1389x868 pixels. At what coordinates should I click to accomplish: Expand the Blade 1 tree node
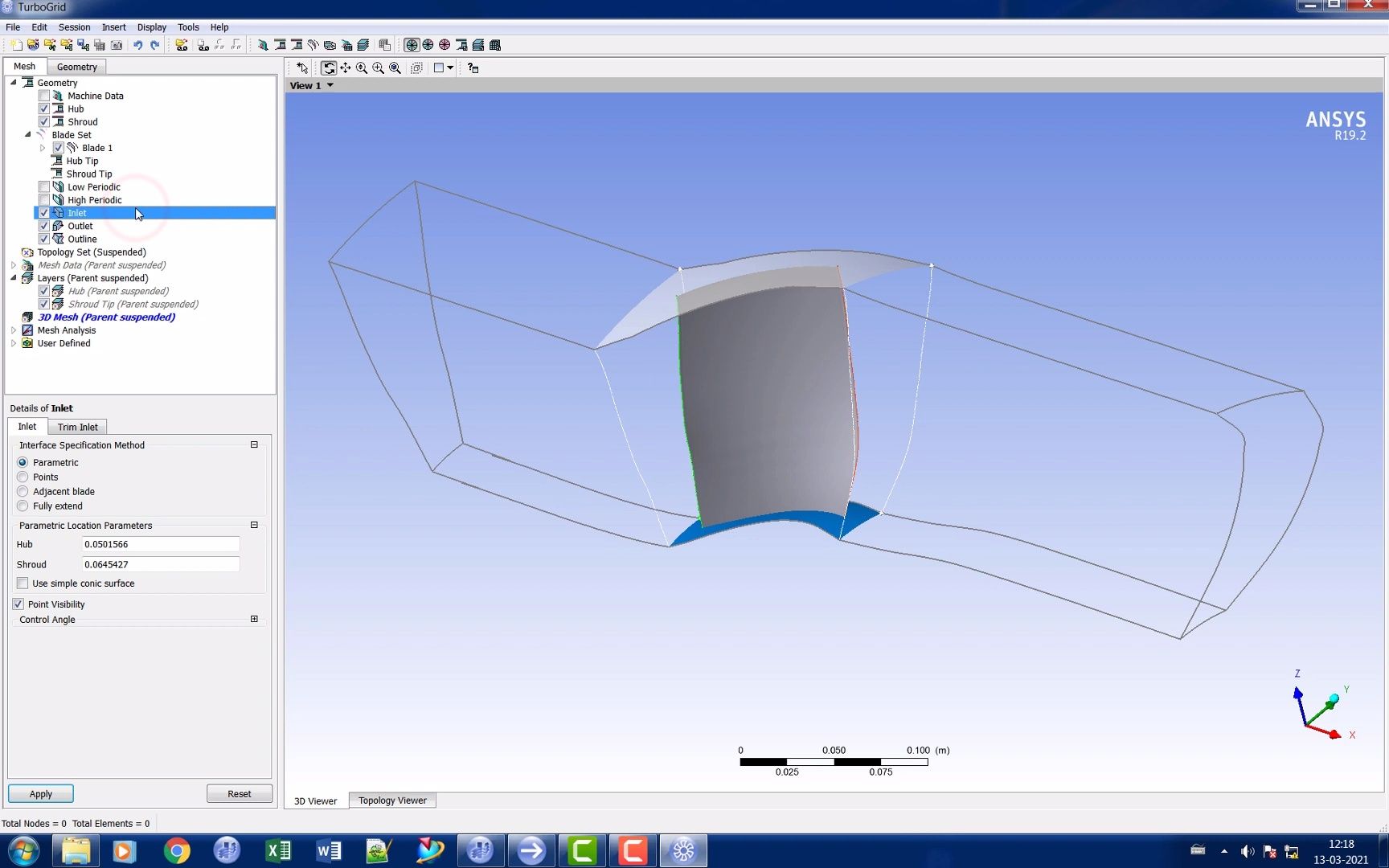(x=43, y=148)
